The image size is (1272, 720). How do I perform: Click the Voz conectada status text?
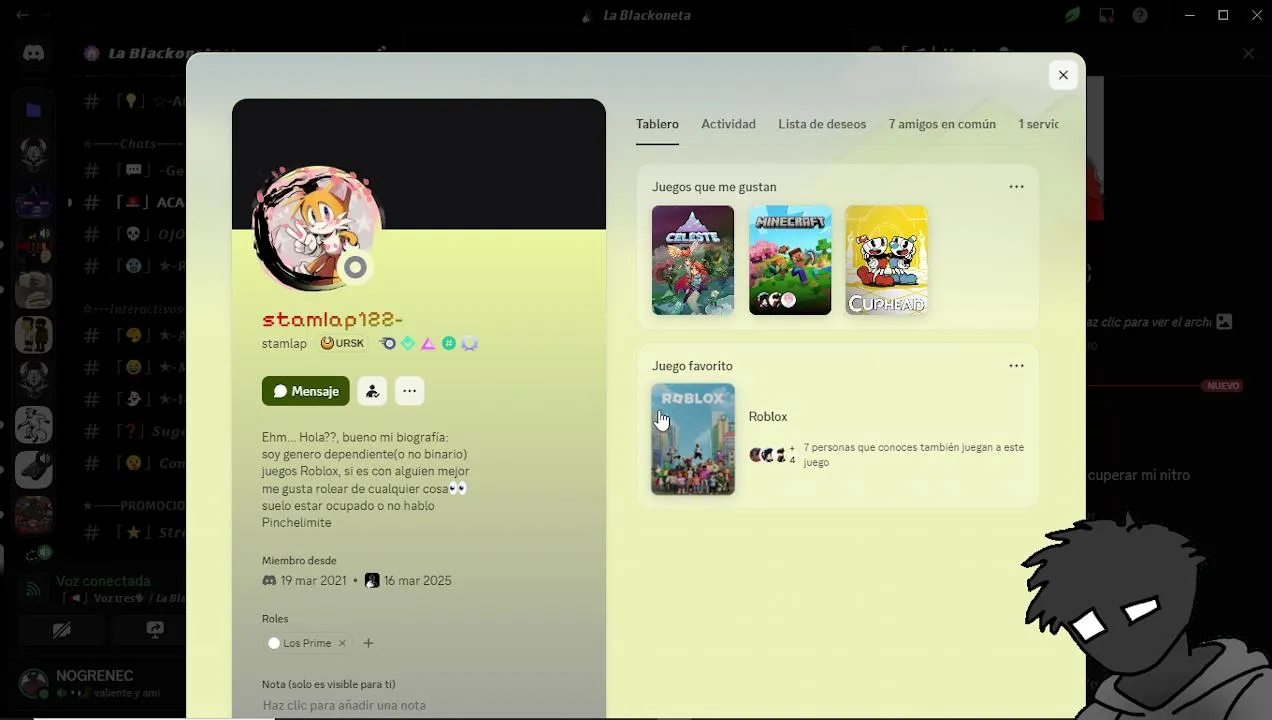[x=103, y=581]
